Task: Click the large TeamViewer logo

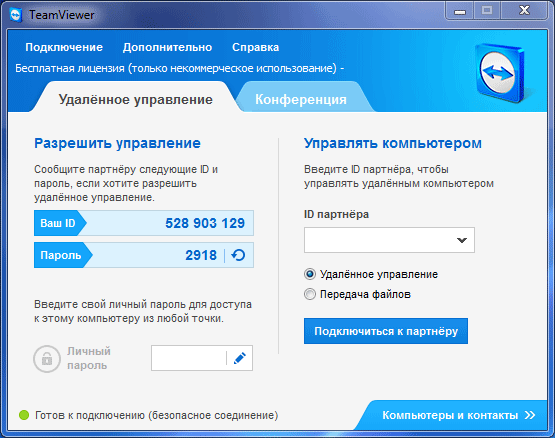Action: tap(500, 73)
